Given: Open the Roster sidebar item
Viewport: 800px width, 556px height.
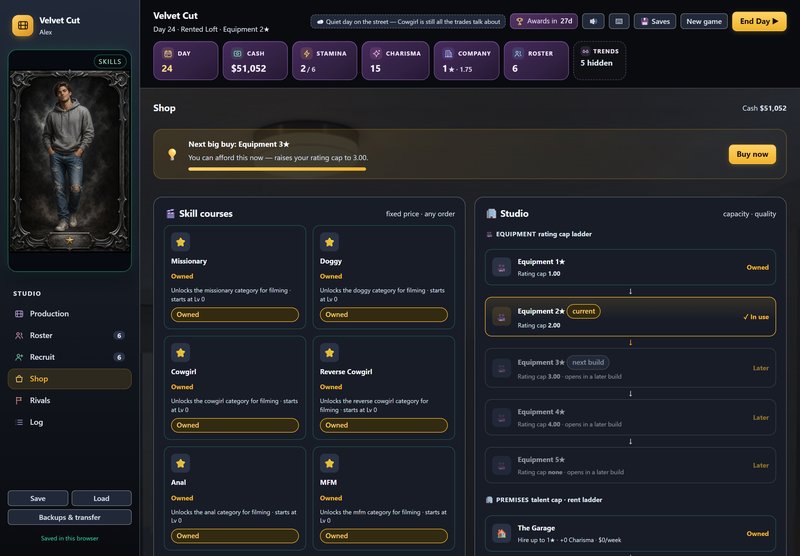Looking at the screenshot, I should (69, 335).
